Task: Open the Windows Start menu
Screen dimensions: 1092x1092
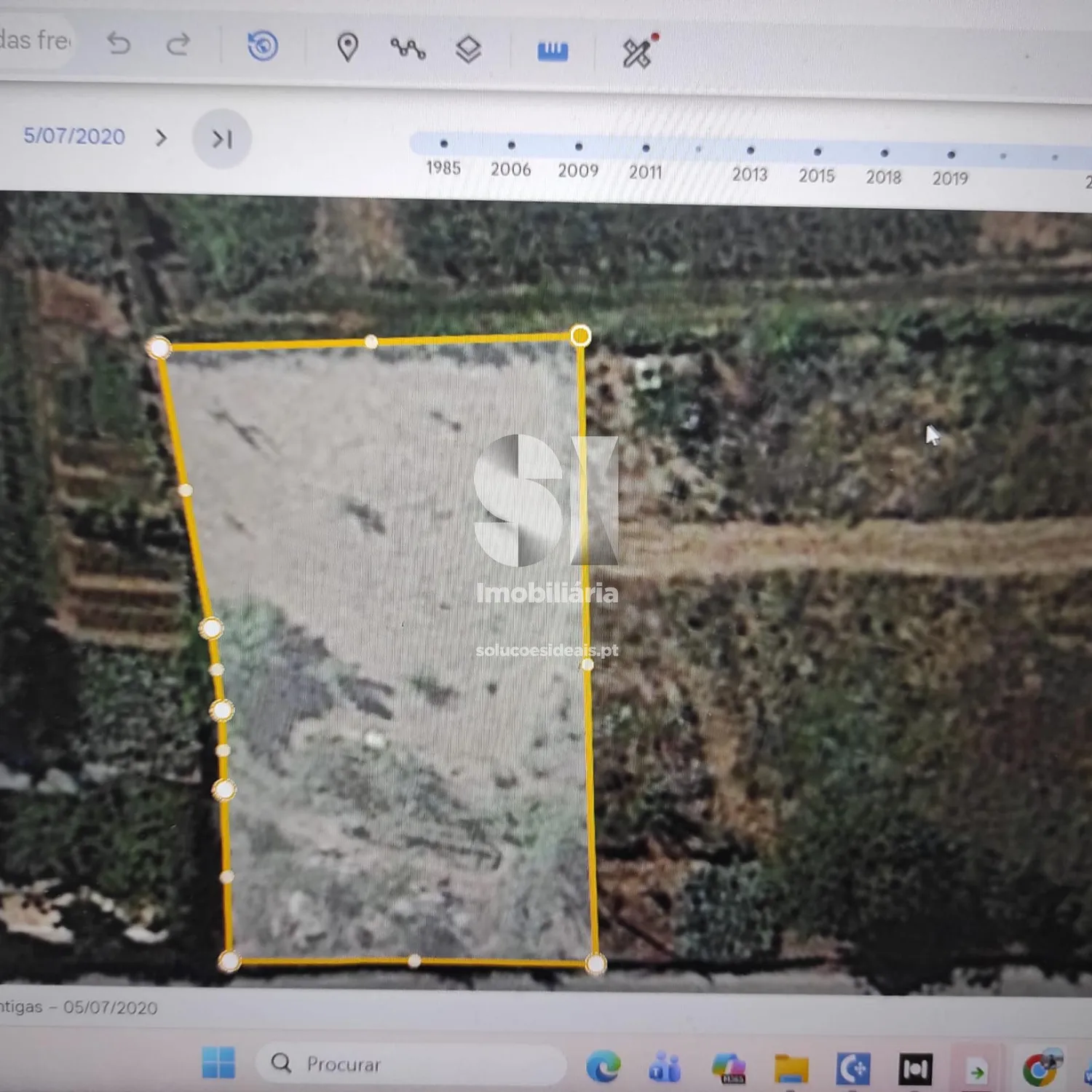Action: click(218, 1063)
